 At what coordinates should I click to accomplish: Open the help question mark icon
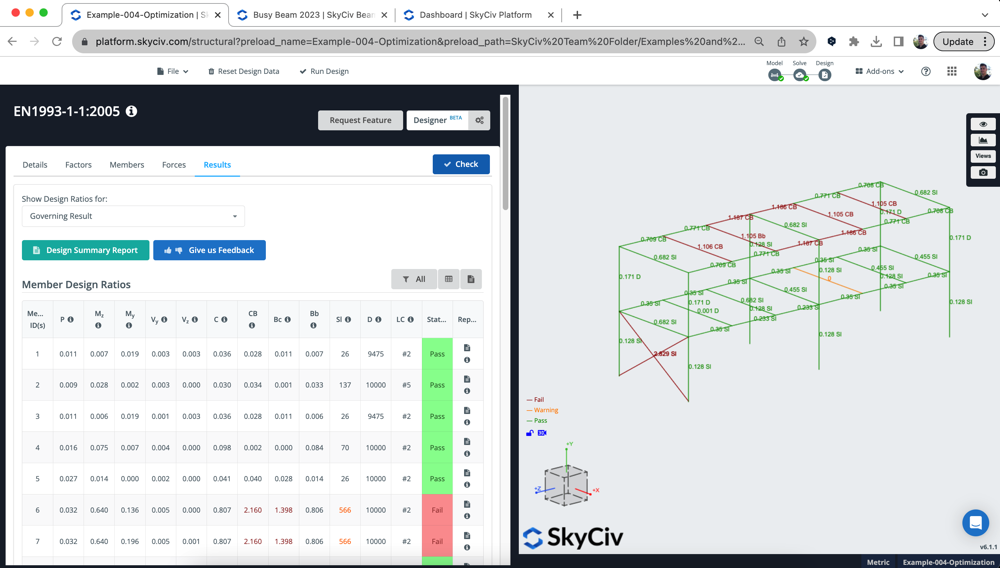click(926, 72)
